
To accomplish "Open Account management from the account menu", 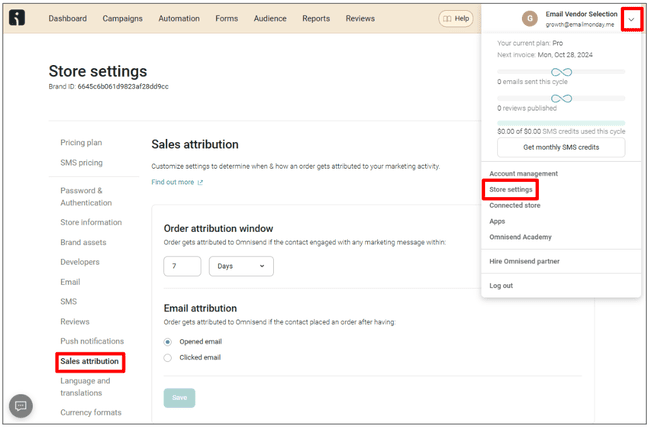I will tap(523, 174).
